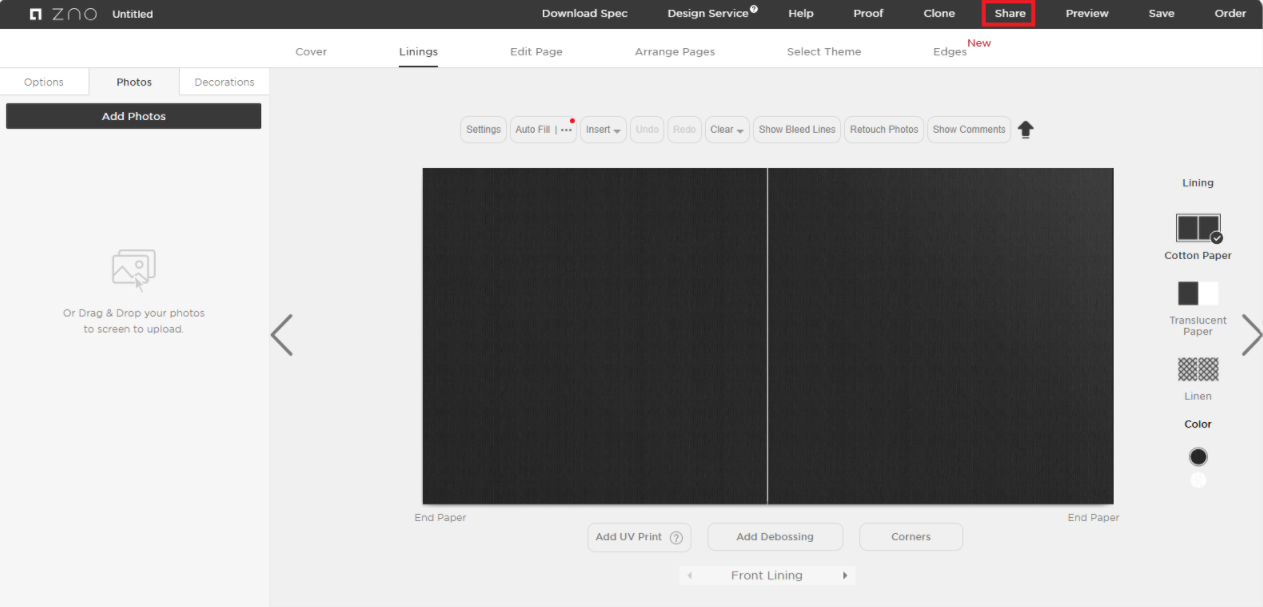
Task: Click the left lining page on canvas
Action: [x=595, y=336]
